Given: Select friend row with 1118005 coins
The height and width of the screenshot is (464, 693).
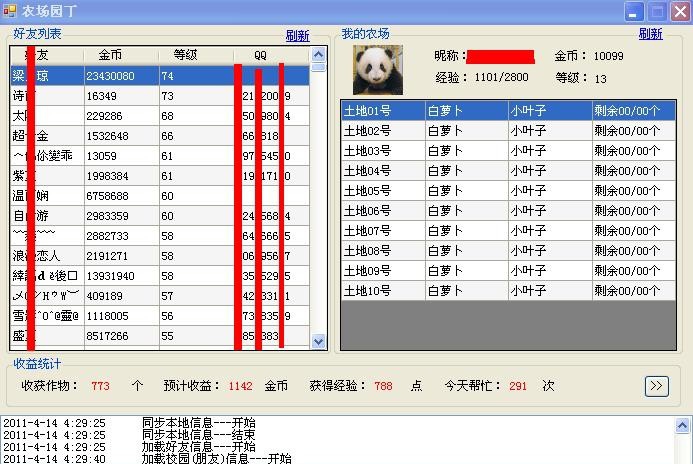Looking at the screenshot, I should 160,316.
